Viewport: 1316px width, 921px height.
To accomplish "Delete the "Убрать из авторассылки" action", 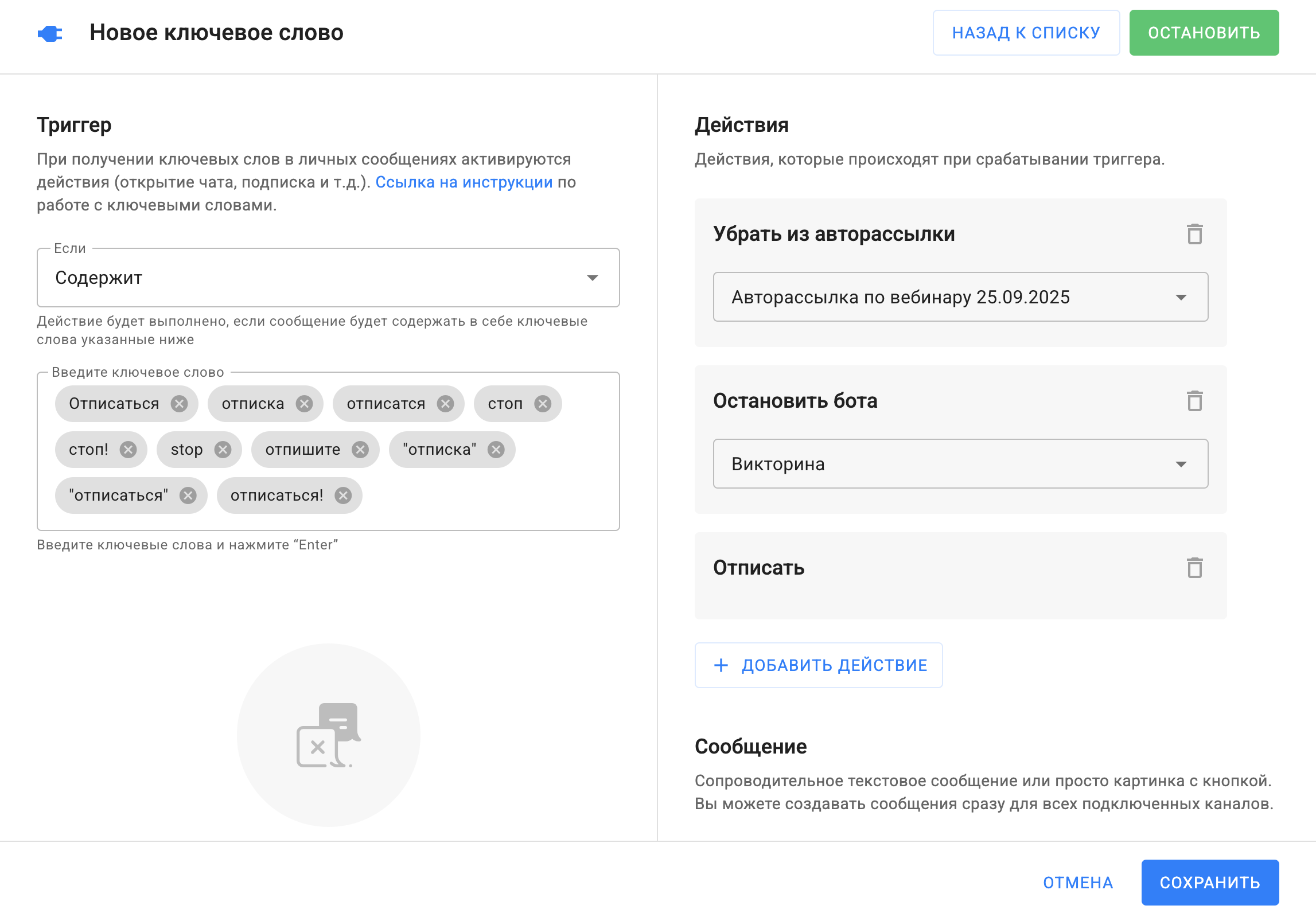I will pos(1194,234).
